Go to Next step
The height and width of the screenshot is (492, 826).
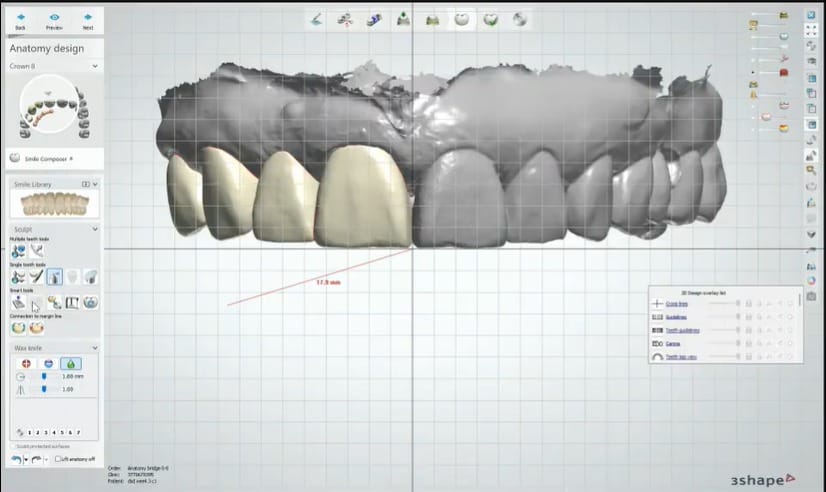tap(88, 18)
